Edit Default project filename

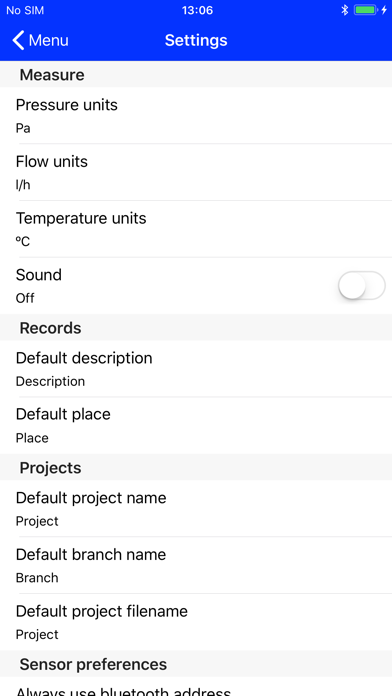coord(196,622)
